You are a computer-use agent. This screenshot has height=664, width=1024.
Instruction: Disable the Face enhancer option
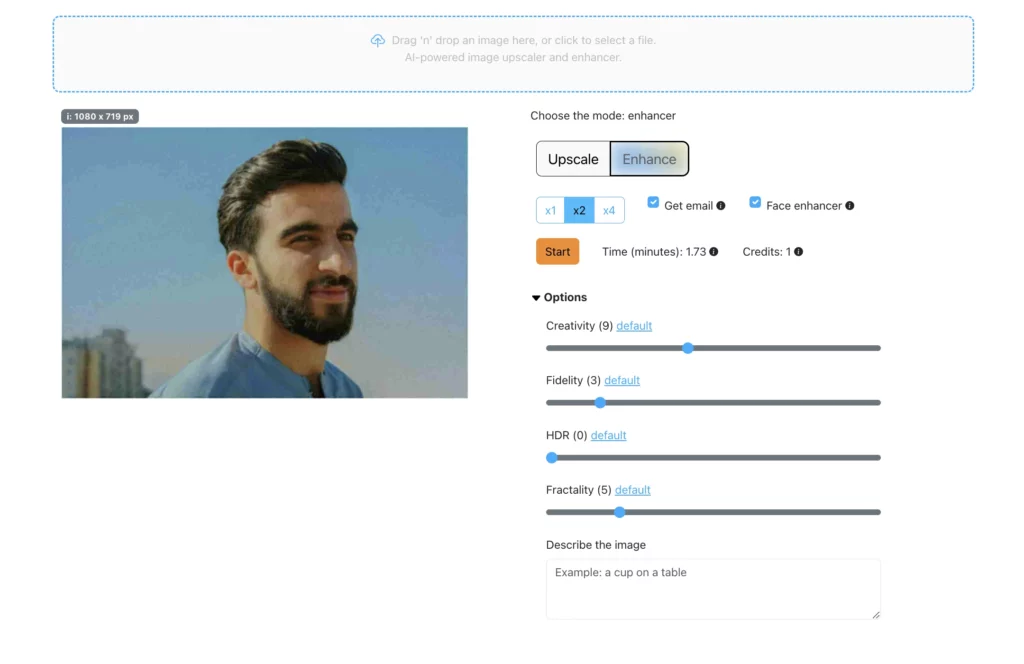pyautogui.click(x=755, y=202)
